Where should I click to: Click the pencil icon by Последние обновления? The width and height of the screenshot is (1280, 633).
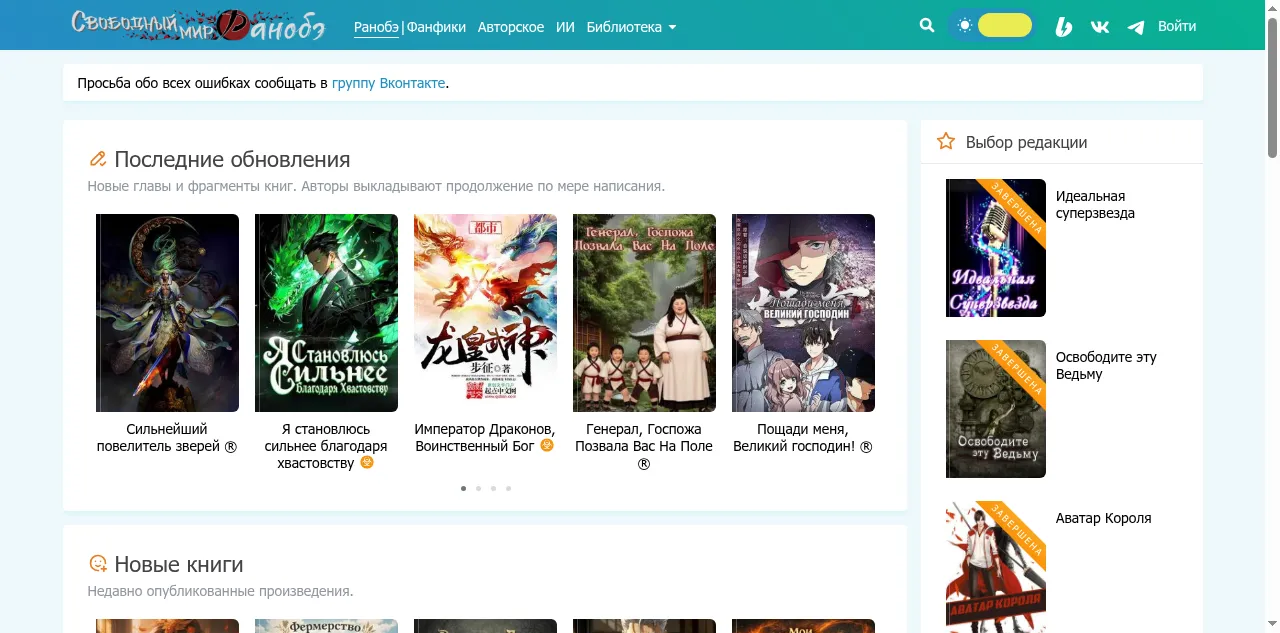coord(97,159)
